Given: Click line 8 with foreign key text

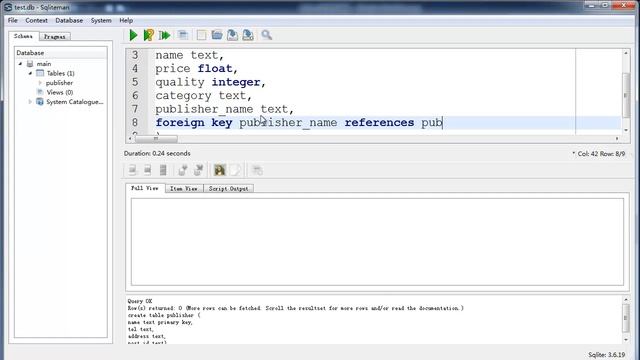Looking at the screenshot, I should point(298,122).
